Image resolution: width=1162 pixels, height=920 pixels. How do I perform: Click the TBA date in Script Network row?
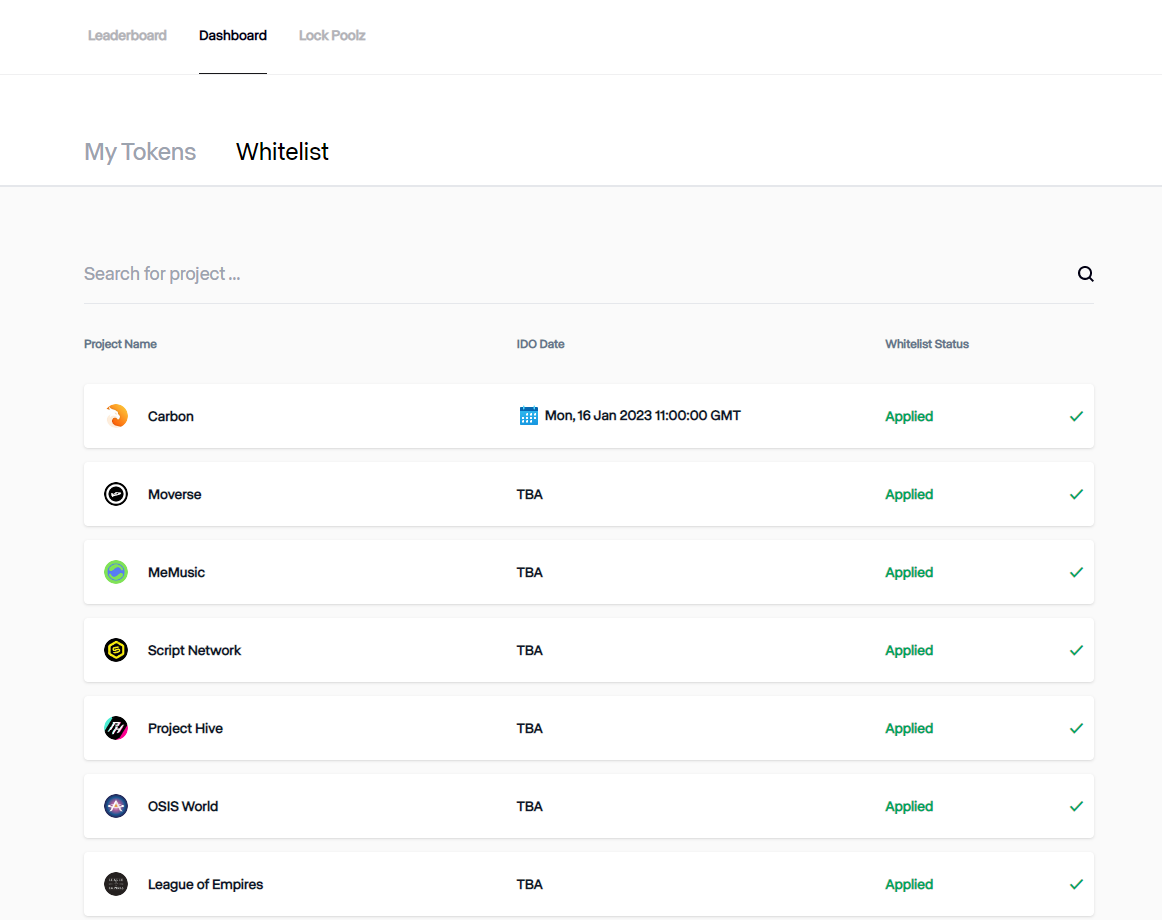click(x=529, y=650)
